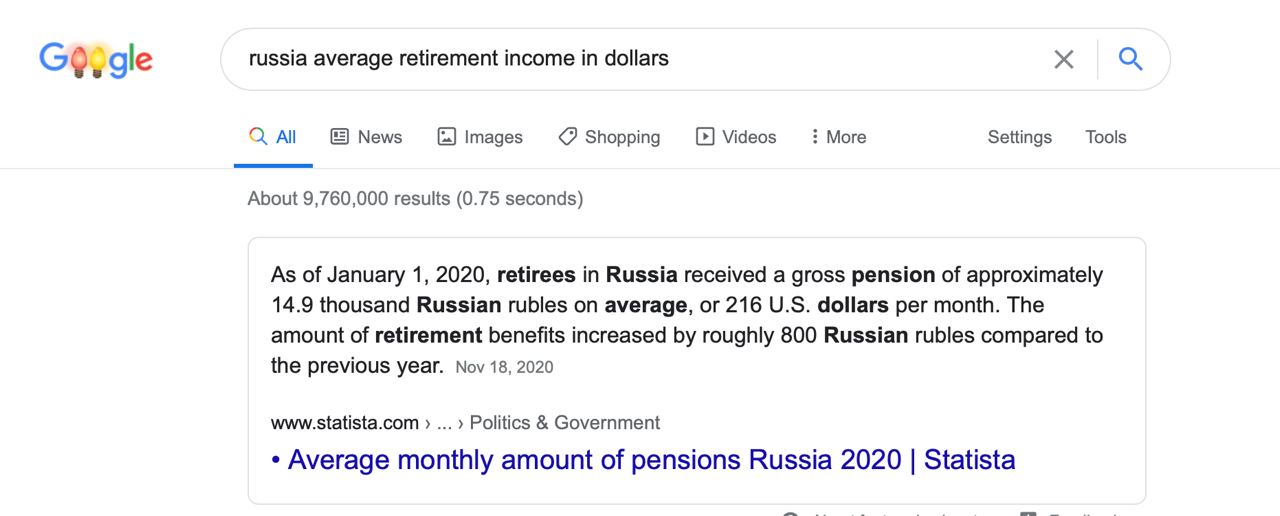
Task: Go to the Shopping tab label
Action: [622, 137]
